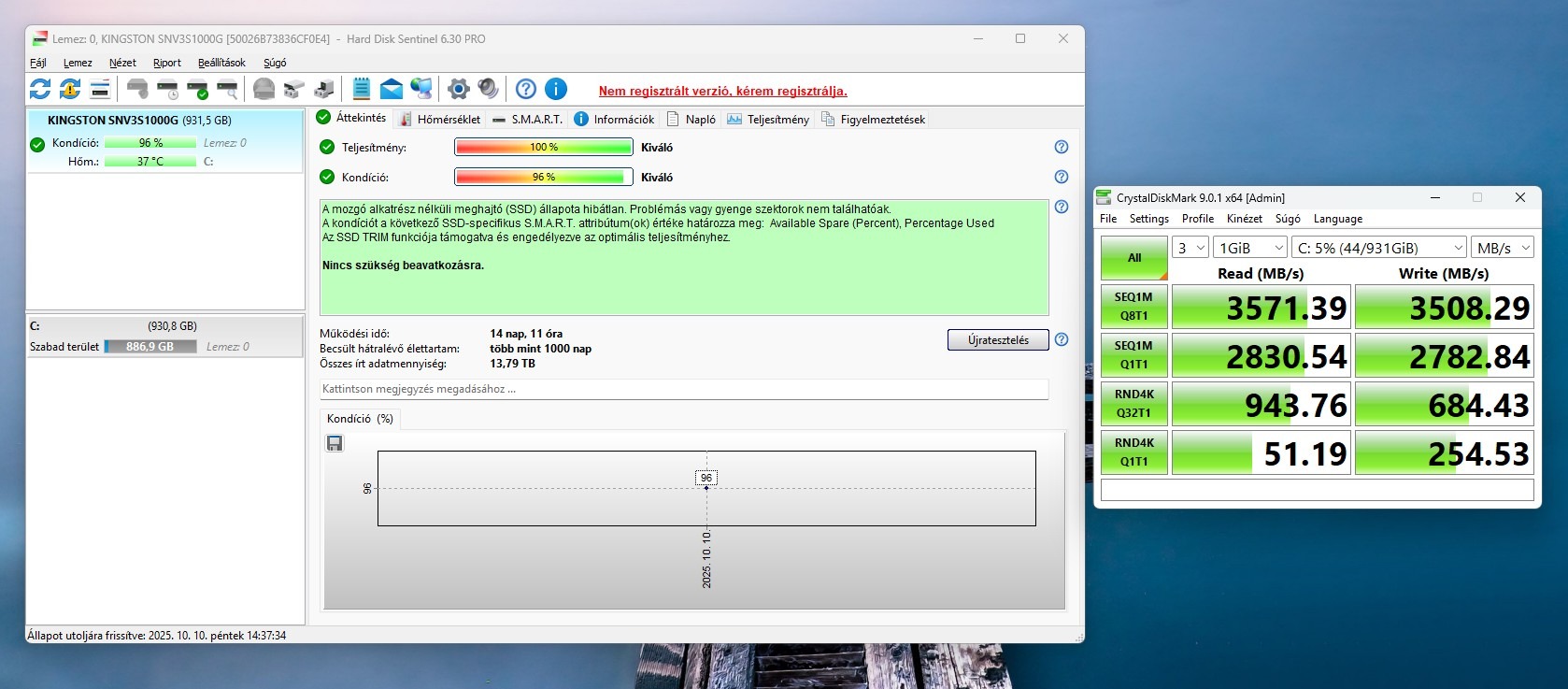Click the help icon beside Teljesítmény bar

click(1062, 147)
